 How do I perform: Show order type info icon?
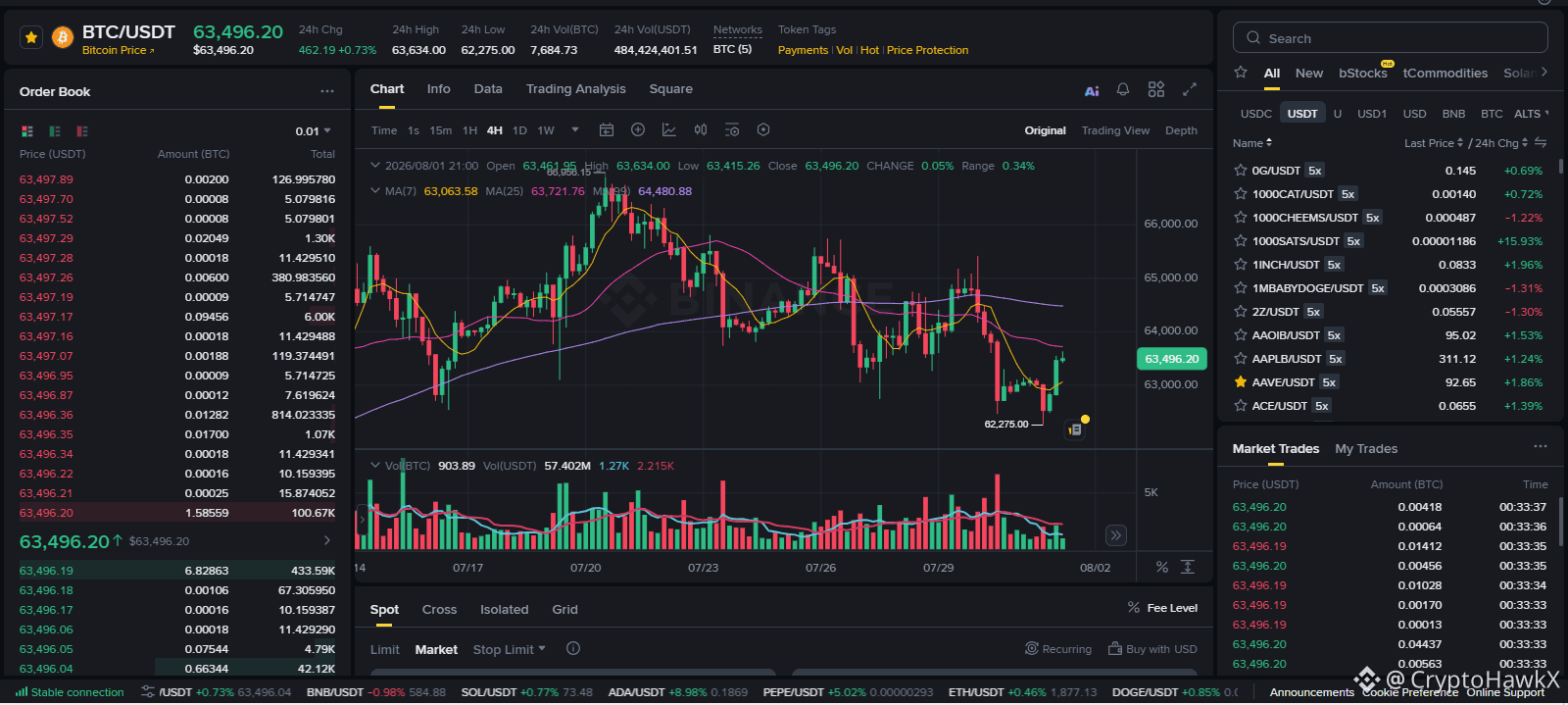point(573,648)
